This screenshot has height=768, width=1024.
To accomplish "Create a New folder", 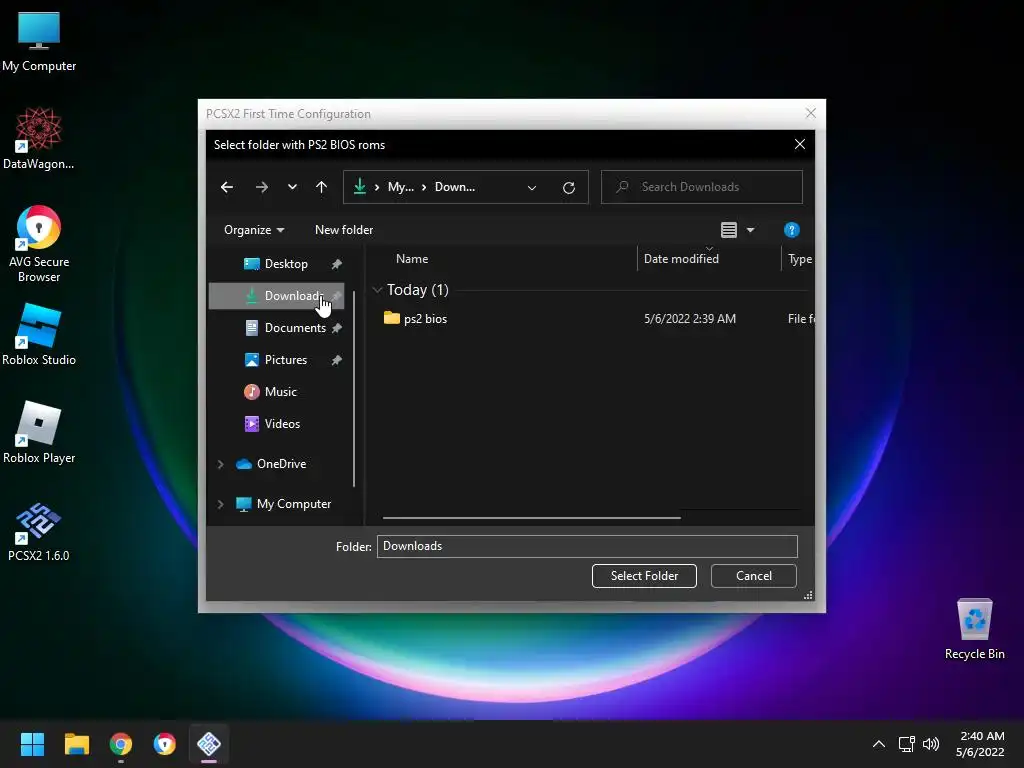I will tap(344, 230).
